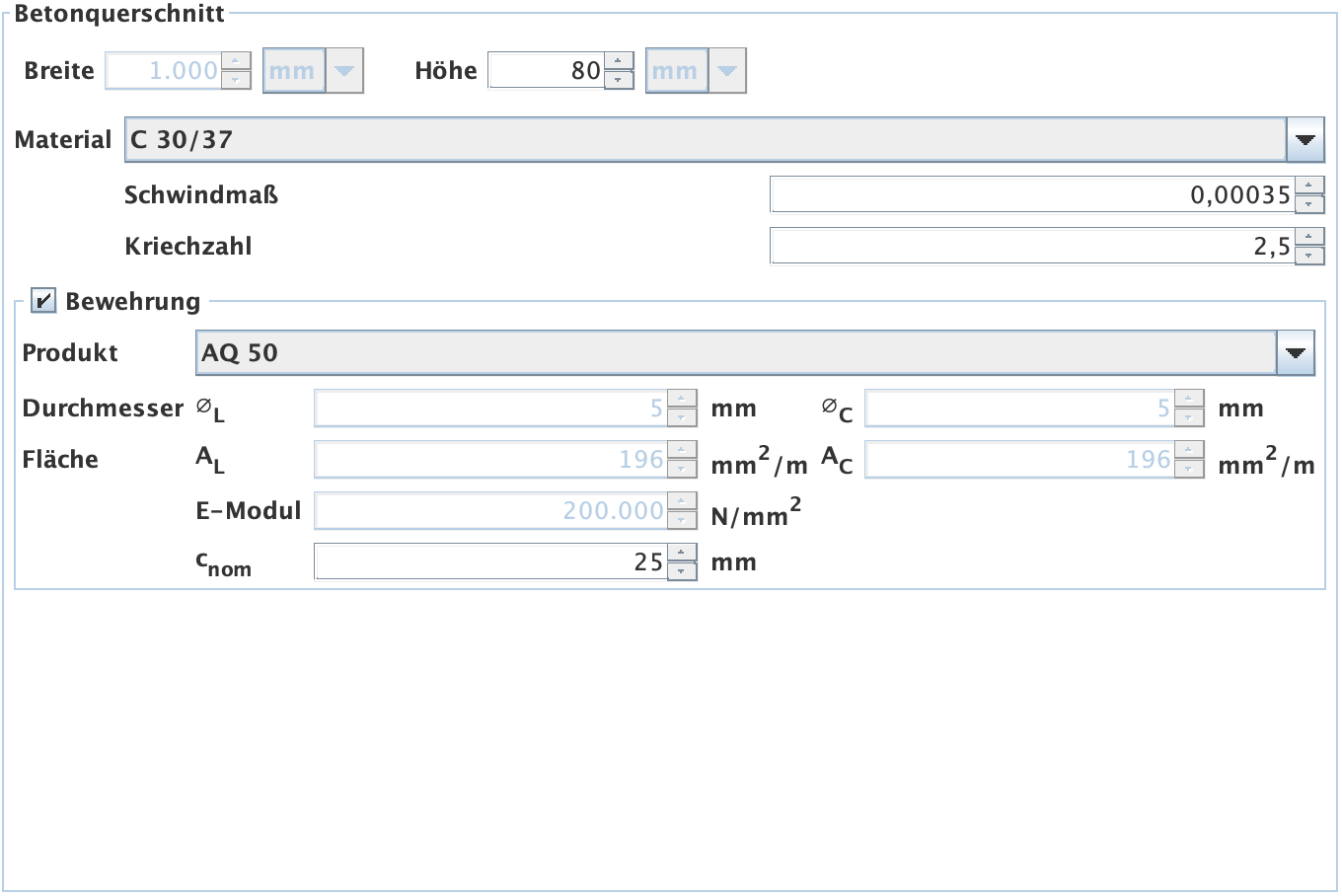Click into the Kriechzahl value field

click(1030, 247)
